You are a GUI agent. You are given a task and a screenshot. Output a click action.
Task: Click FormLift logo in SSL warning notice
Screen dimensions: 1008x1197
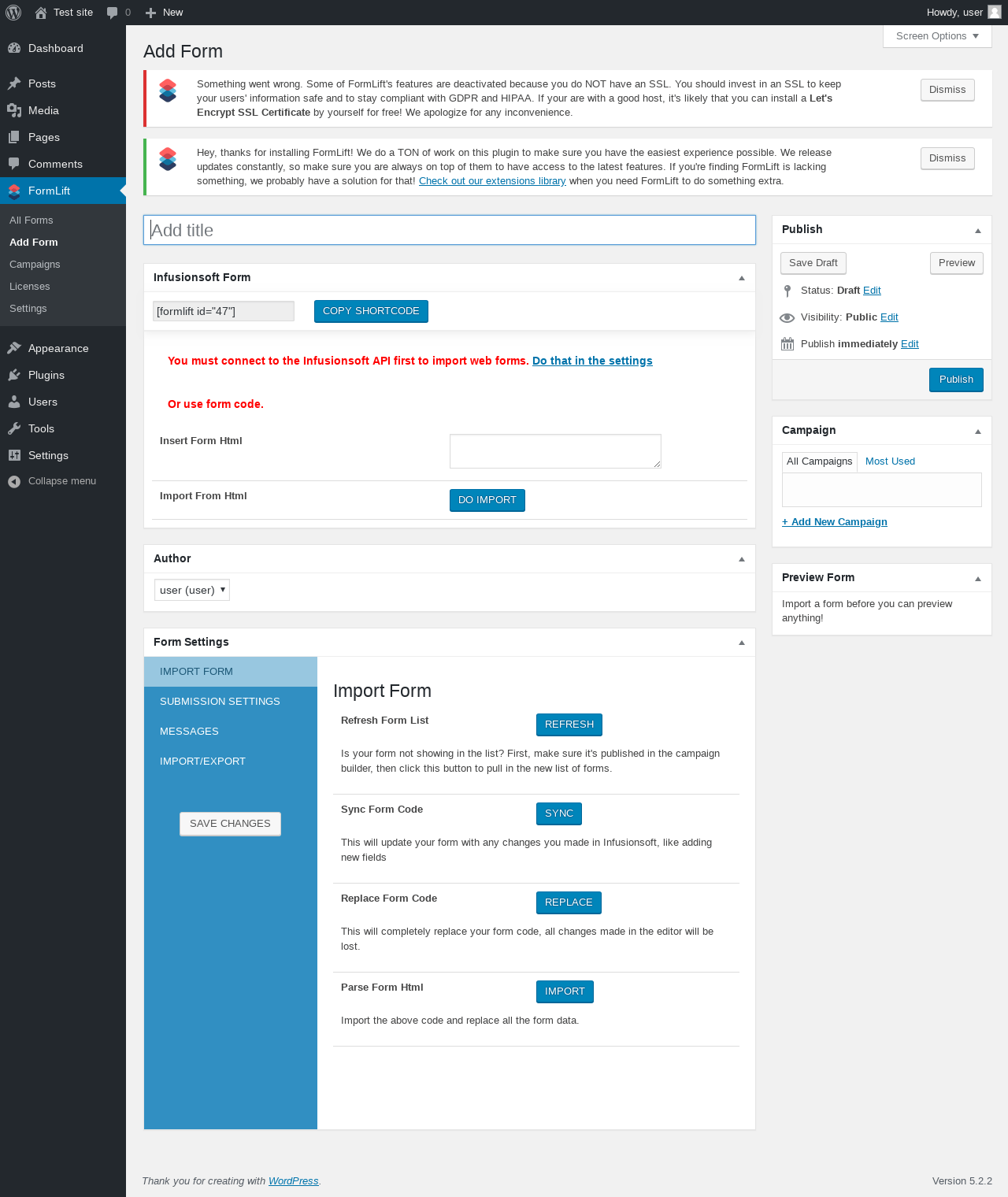[168, 91]
